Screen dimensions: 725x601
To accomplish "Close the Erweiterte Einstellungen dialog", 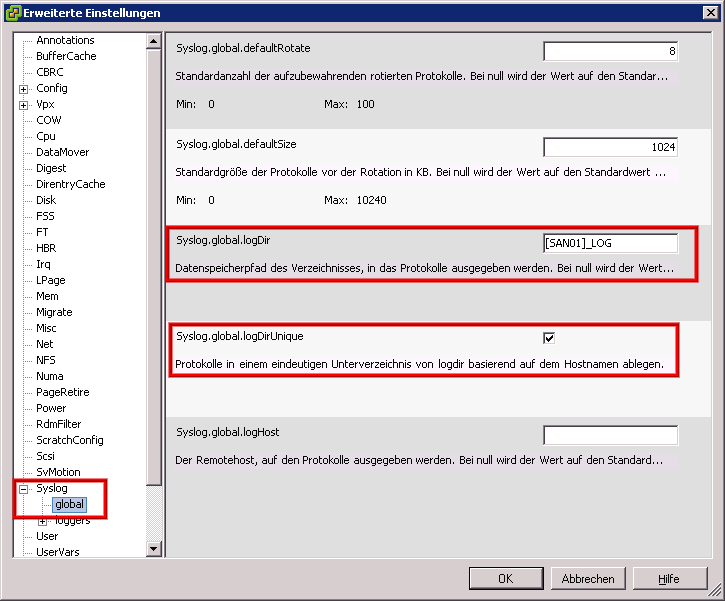I will pos(709,12).
